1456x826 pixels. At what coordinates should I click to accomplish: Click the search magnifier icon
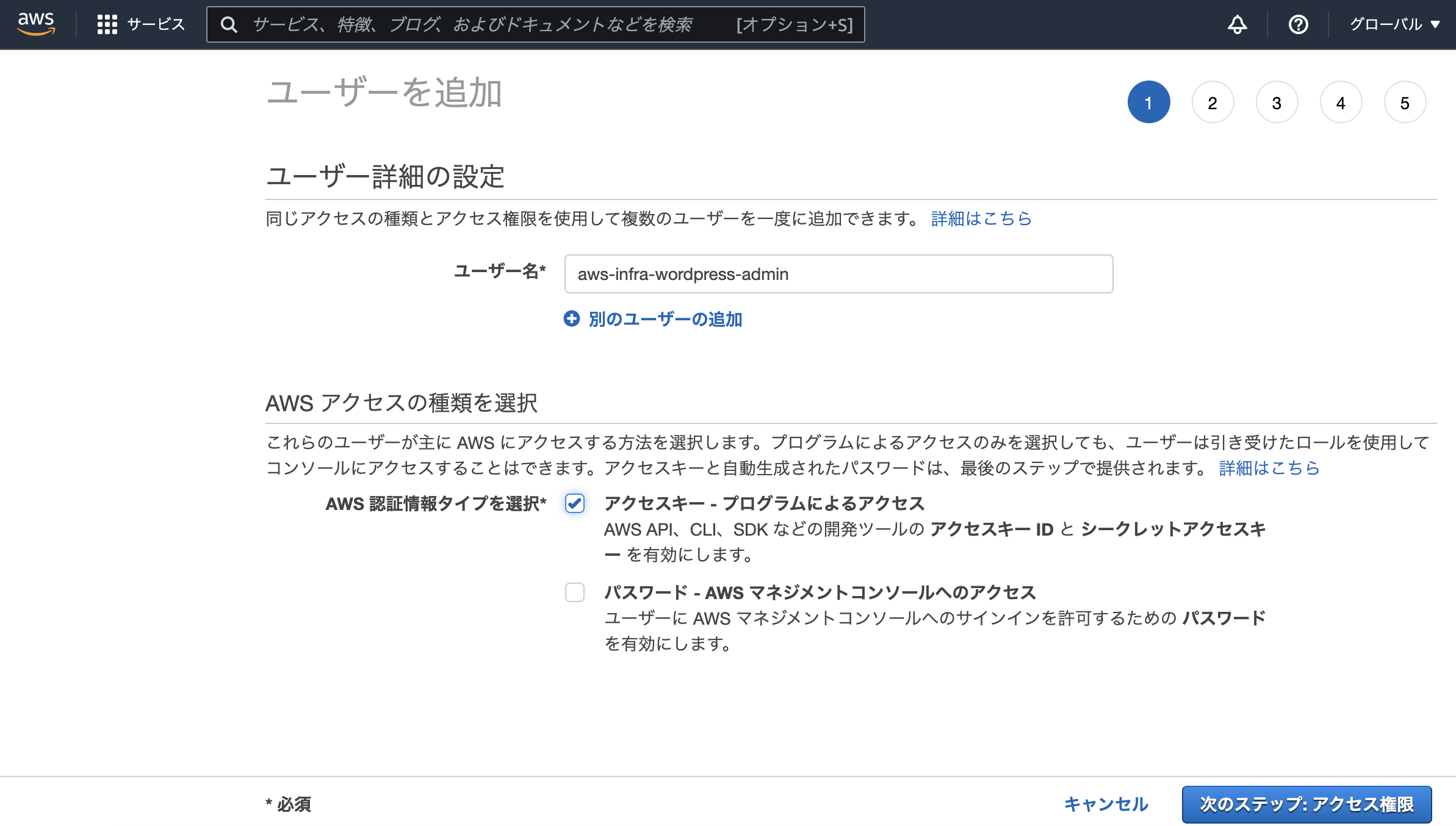[229, 25]
